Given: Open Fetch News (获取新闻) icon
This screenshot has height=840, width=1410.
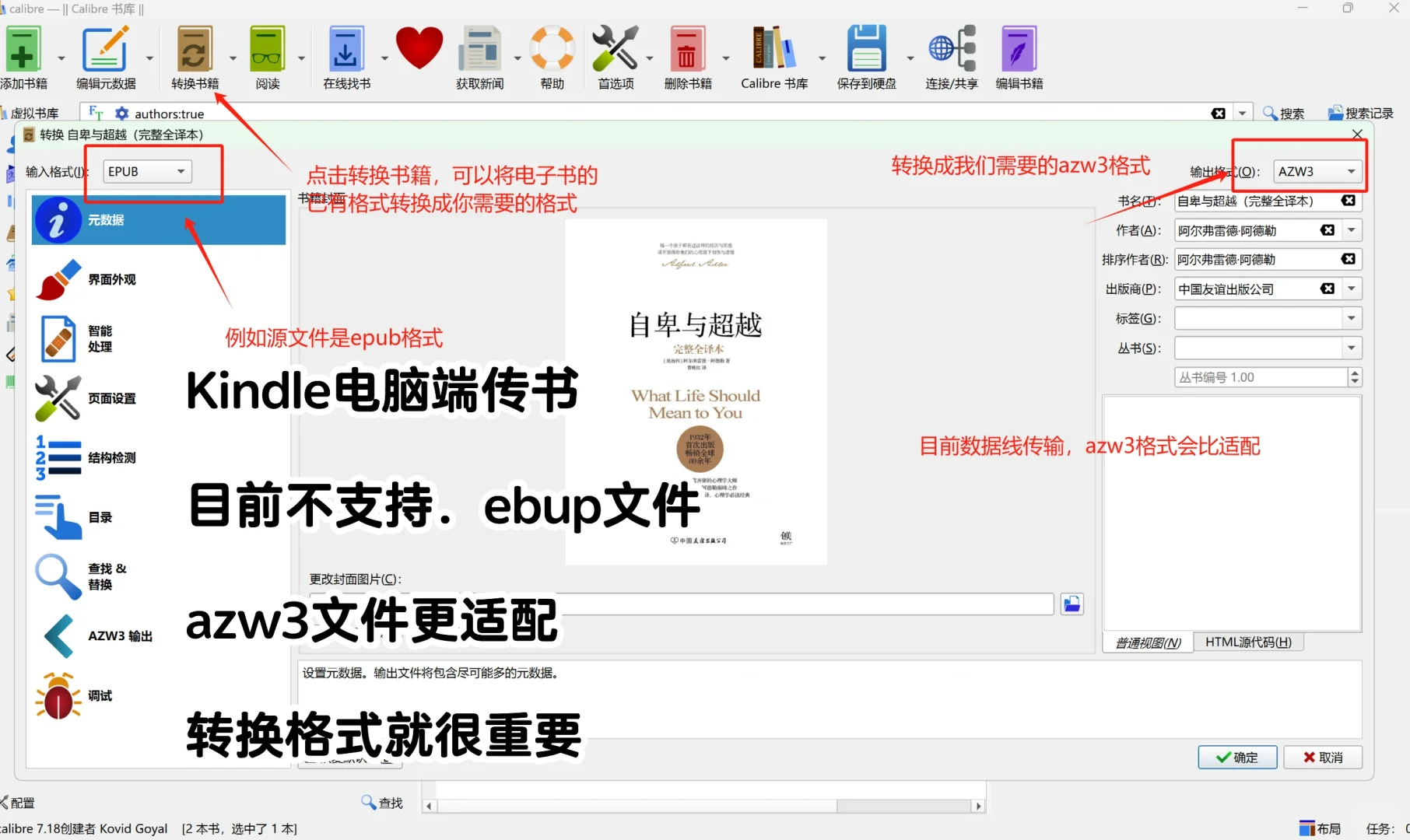Looking at the screenshot, I should (x=479, y=50).
